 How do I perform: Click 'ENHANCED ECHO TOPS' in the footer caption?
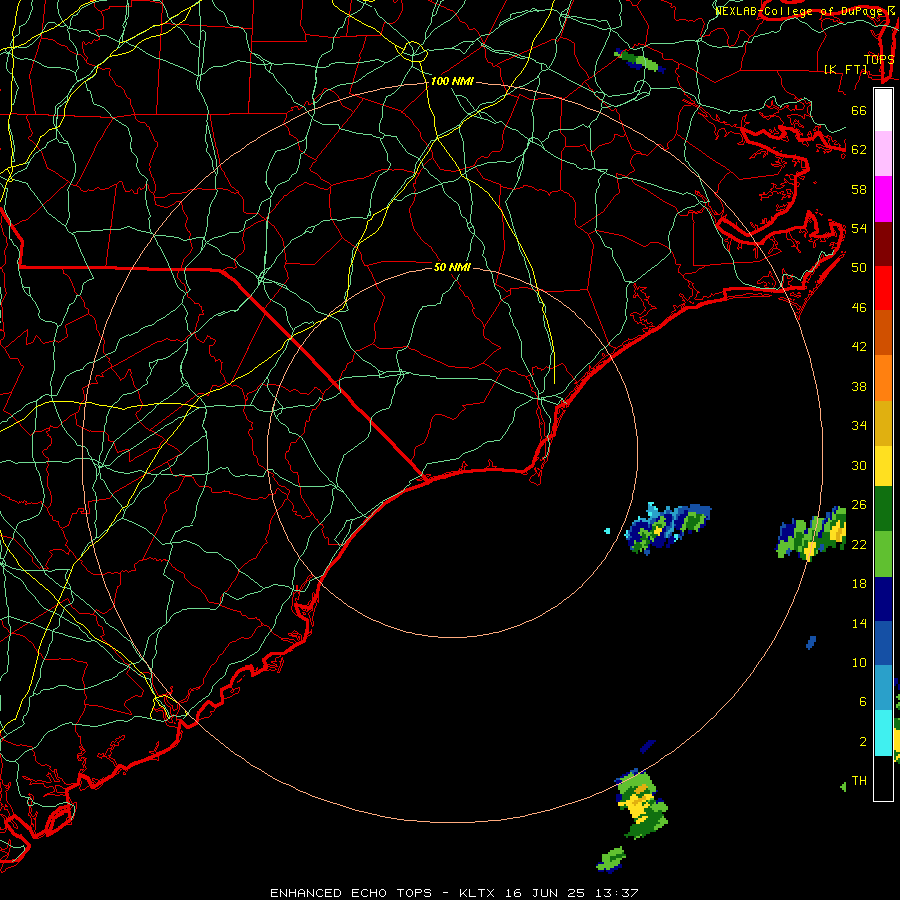click(351, 893)
